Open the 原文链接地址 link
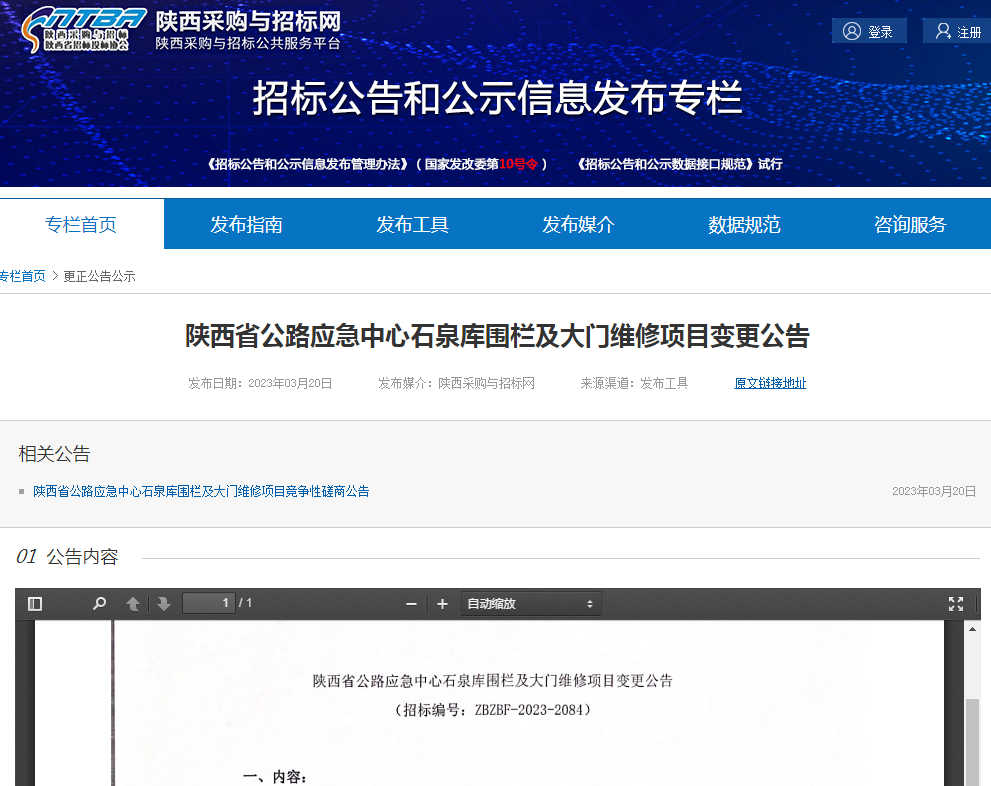Image resolution: width=991 pixels, height=786 pixels. (x=770, y=383)
